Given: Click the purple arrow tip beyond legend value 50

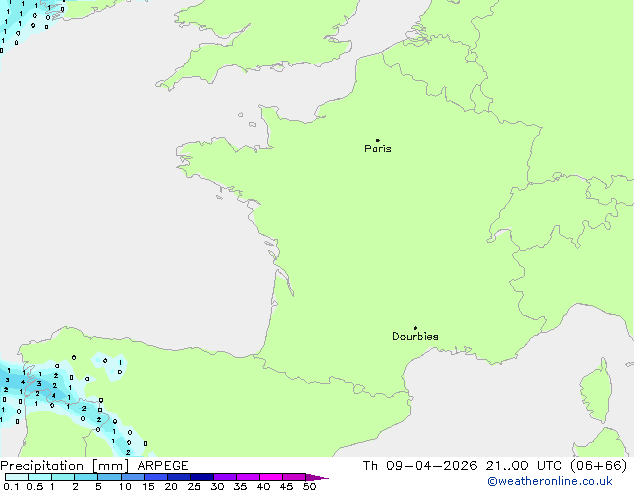Looking at the screenshot, I should coord(317,477).
